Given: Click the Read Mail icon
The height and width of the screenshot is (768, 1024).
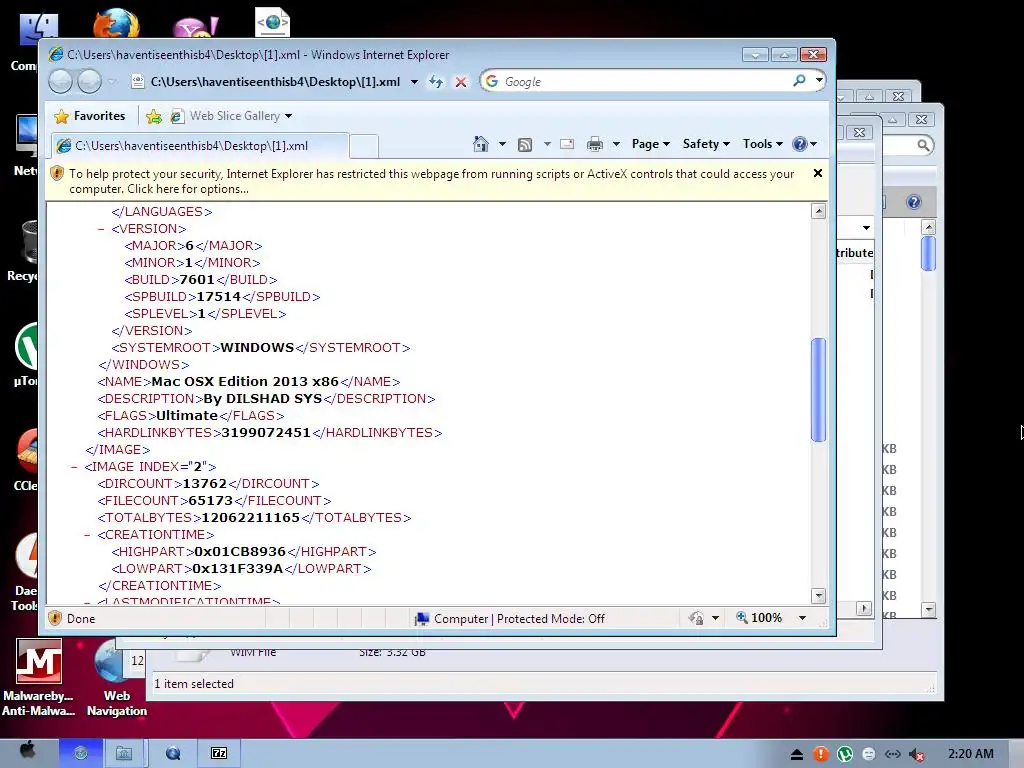Looking at the screenshot, I should pos(567,144).
